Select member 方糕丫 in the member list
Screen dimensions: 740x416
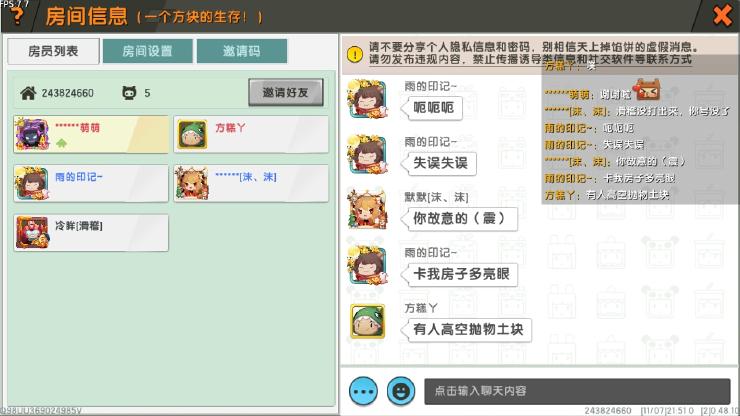251,134
